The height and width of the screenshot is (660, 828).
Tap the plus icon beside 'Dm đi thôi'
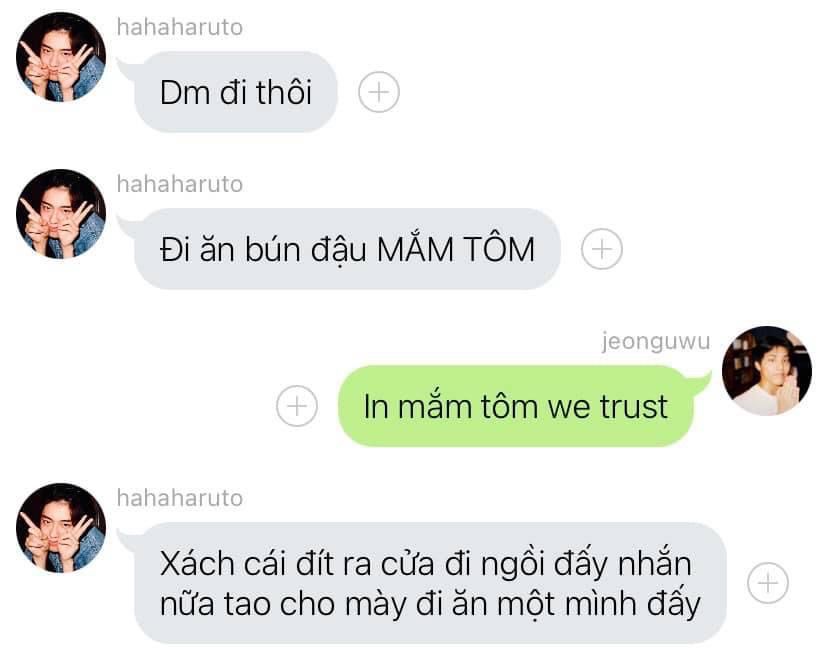coord(379,92)
